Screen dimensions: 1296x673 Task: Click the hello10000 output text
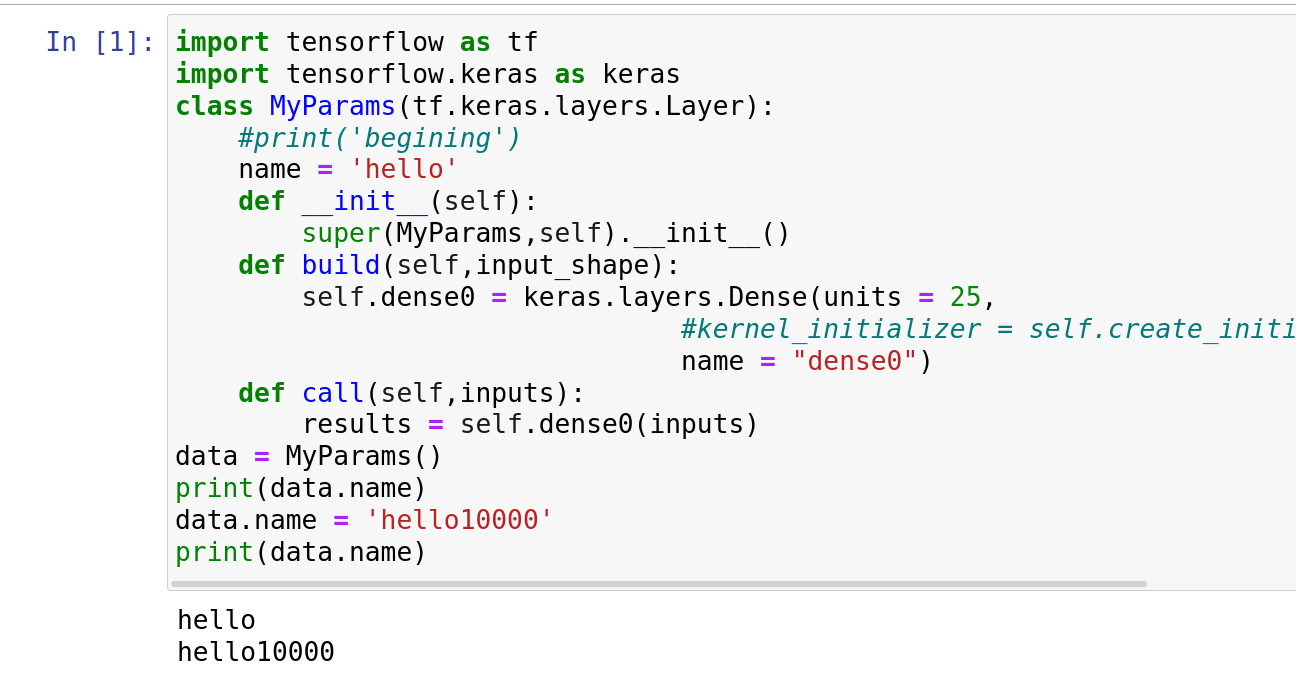tap(255, 651)
